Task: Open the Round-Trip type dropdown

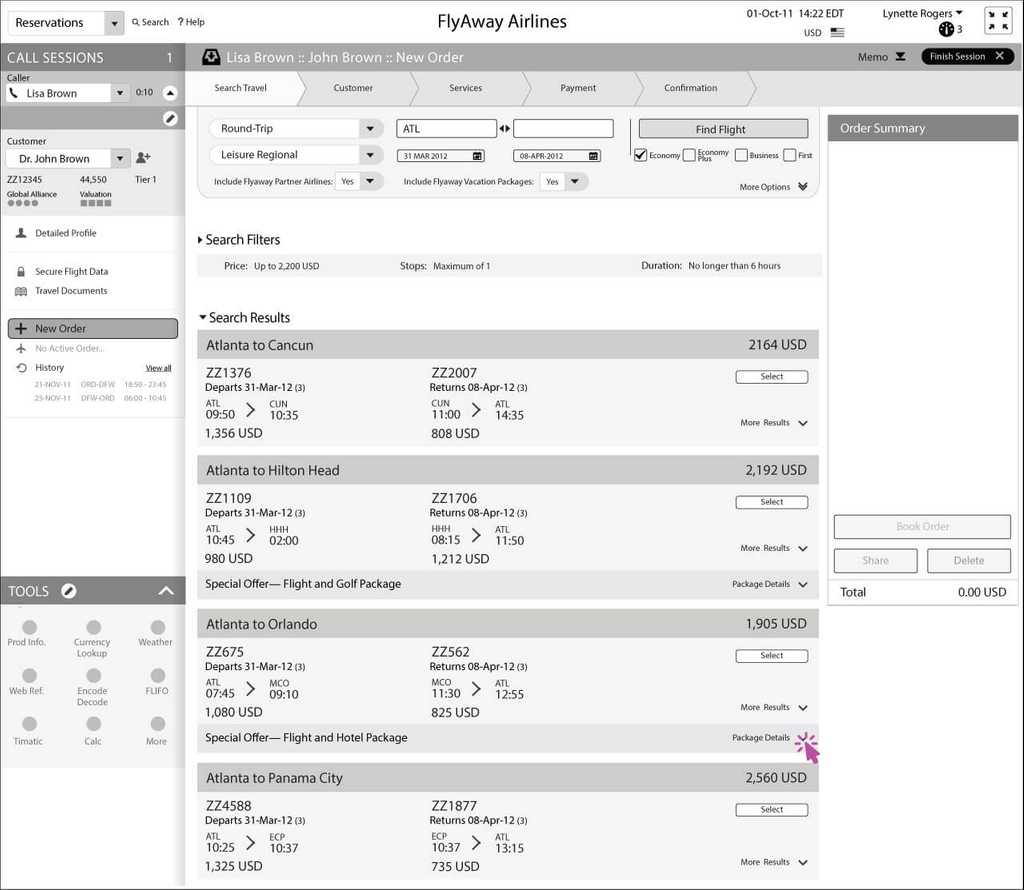Action: click(x=371, y=129)
